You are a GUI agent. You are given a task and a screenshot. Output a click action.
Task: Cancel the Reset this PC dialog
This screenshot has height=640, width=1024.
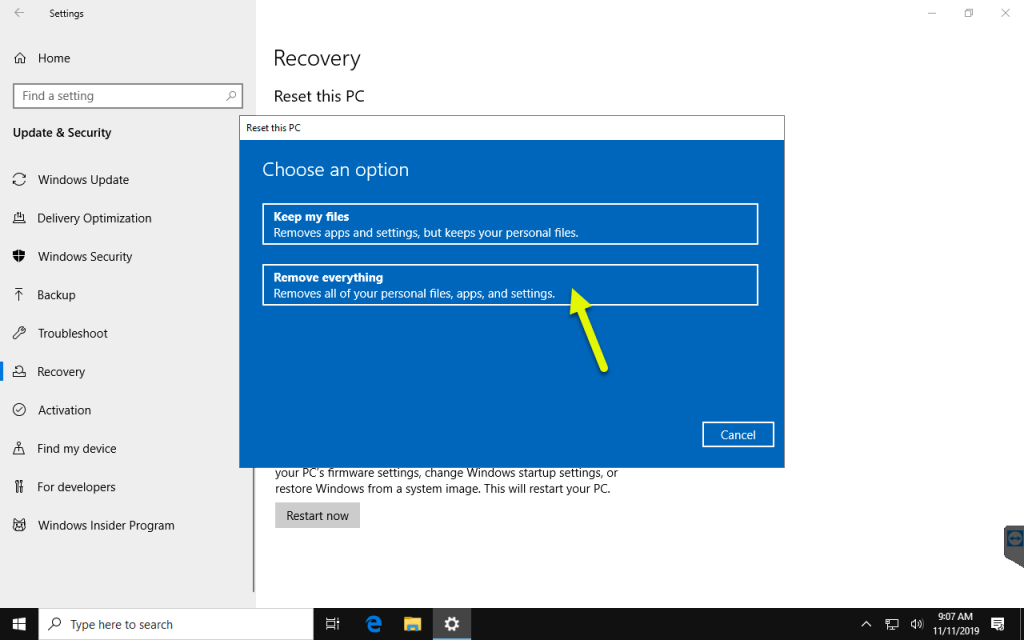(738, 434)
